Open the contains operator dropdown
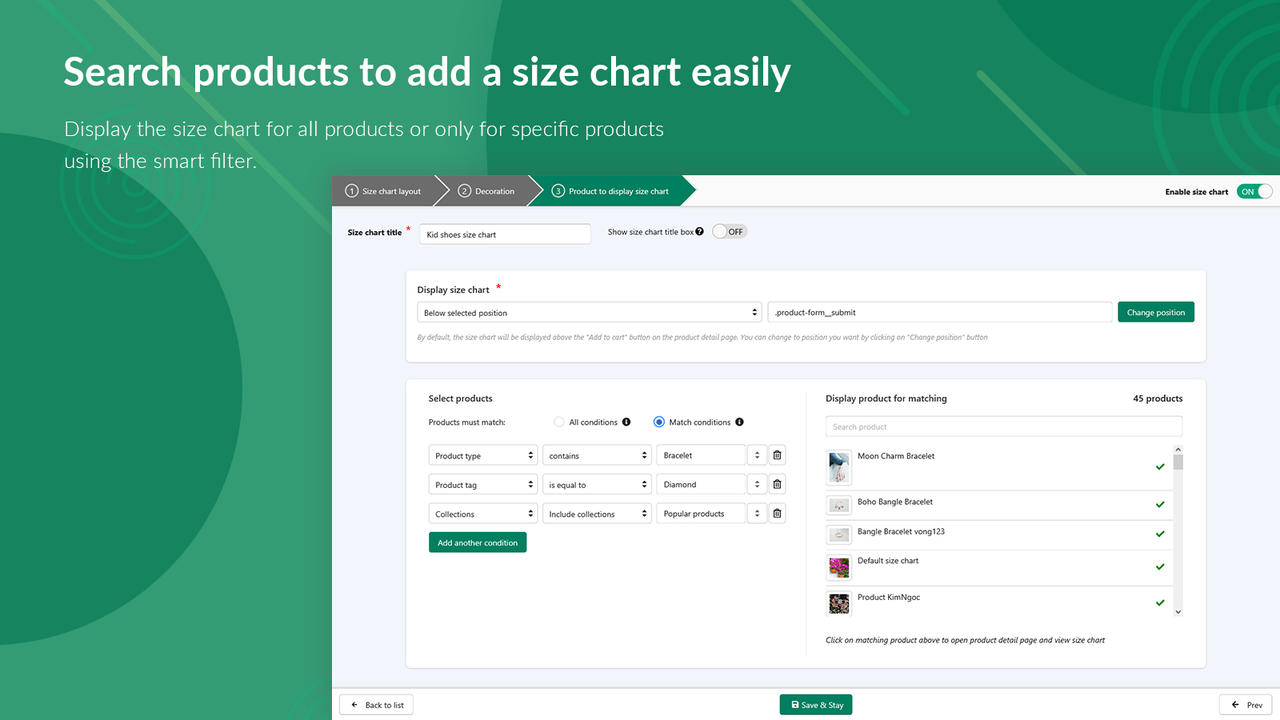 [597, 455]
